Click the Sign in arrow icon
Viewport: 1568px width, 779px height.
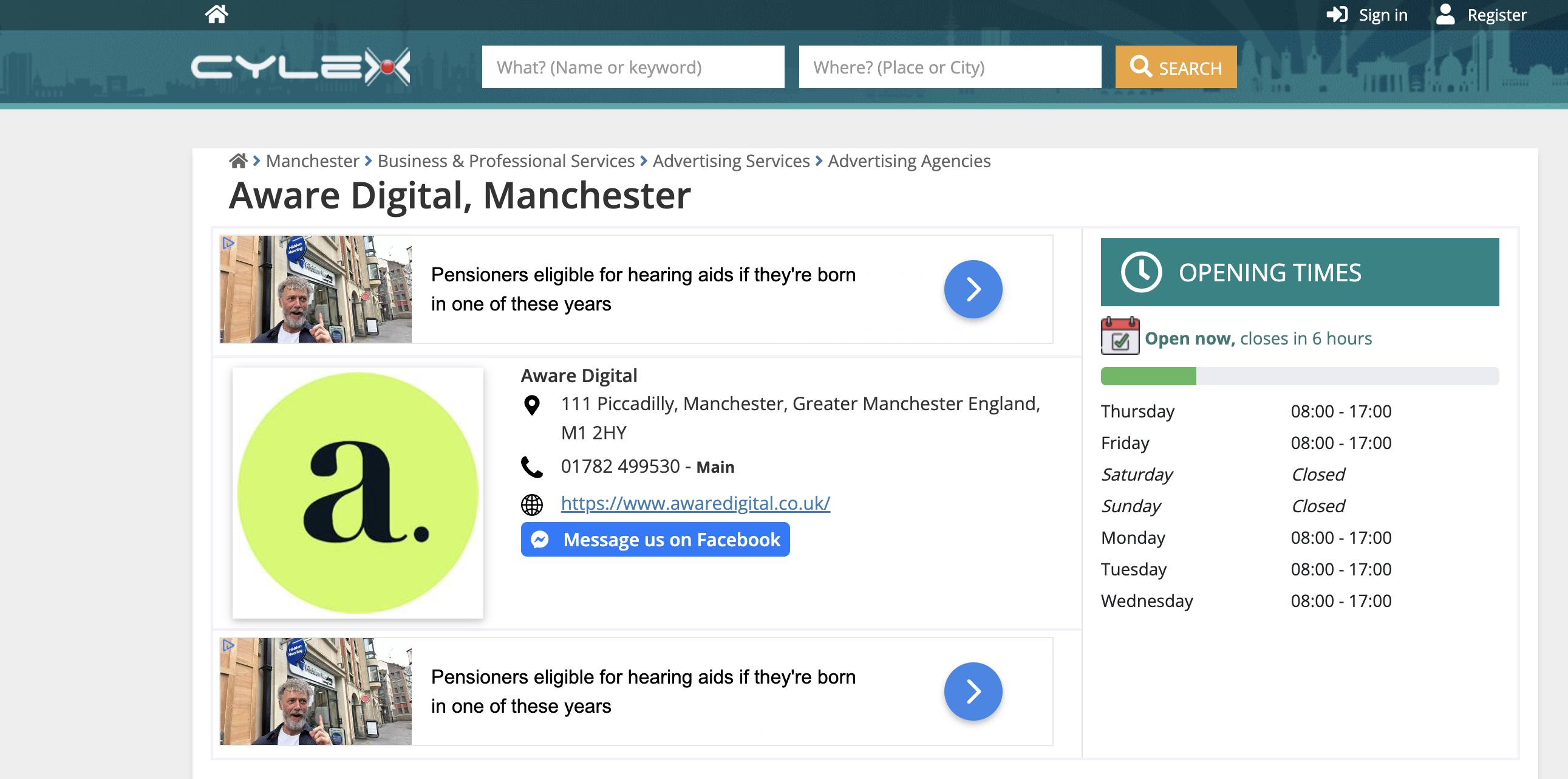[1337, 15]
